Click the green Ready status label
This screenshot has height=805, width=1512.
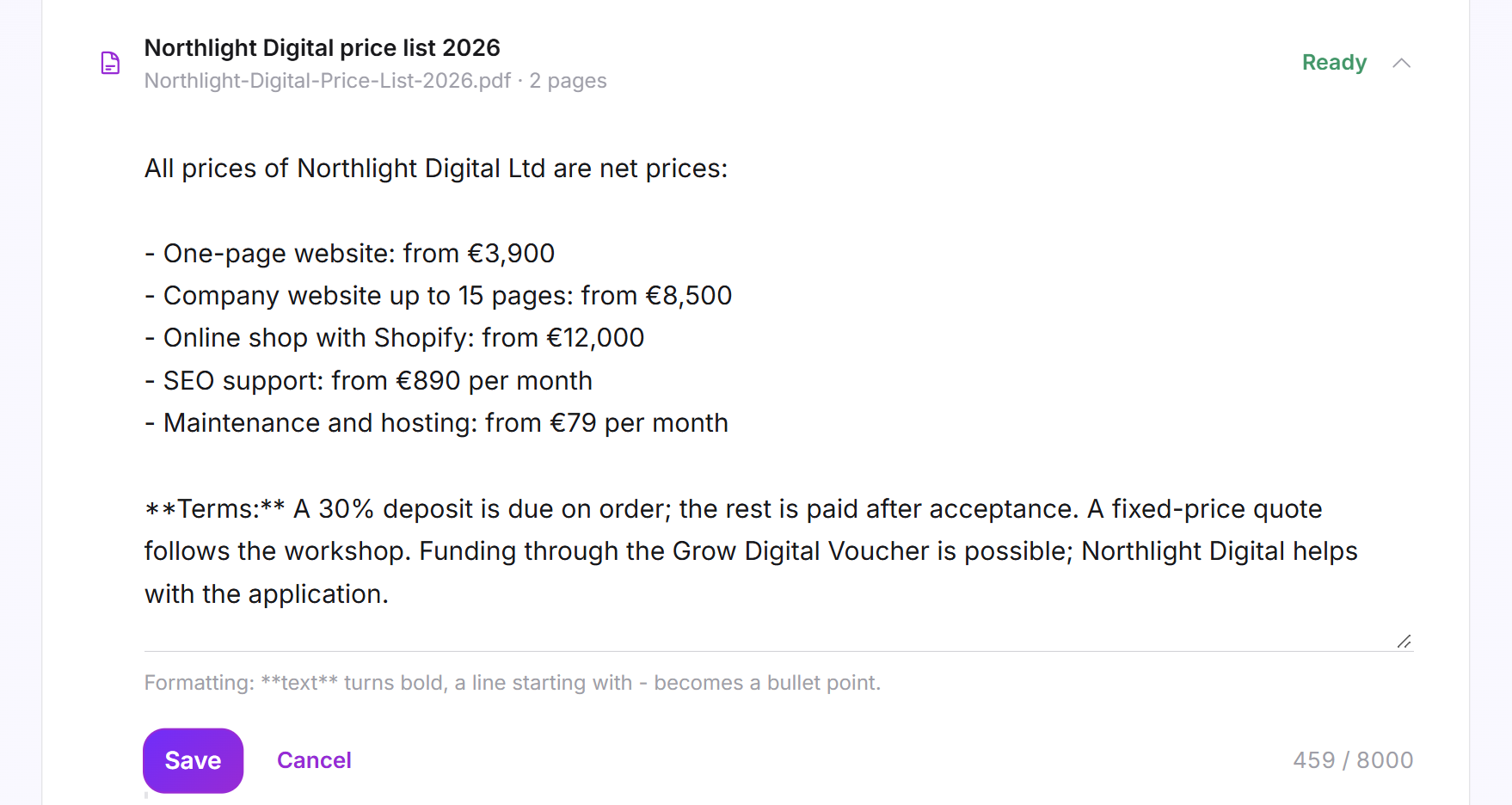(1334, 63)
